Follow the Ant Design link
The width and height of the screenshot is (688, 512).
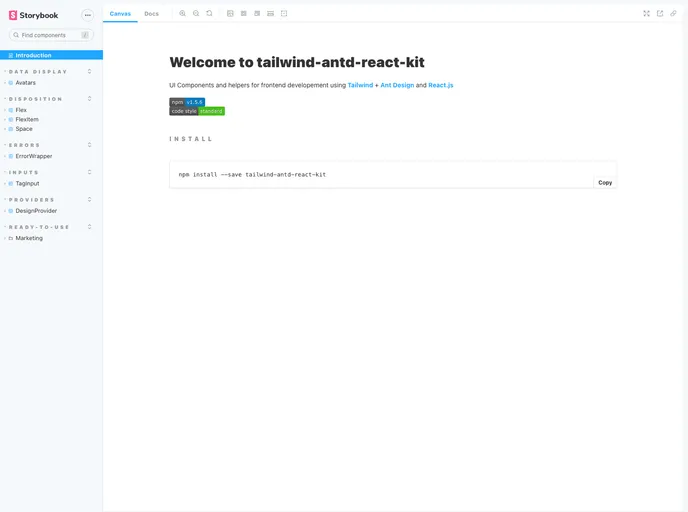coord(397,85)
